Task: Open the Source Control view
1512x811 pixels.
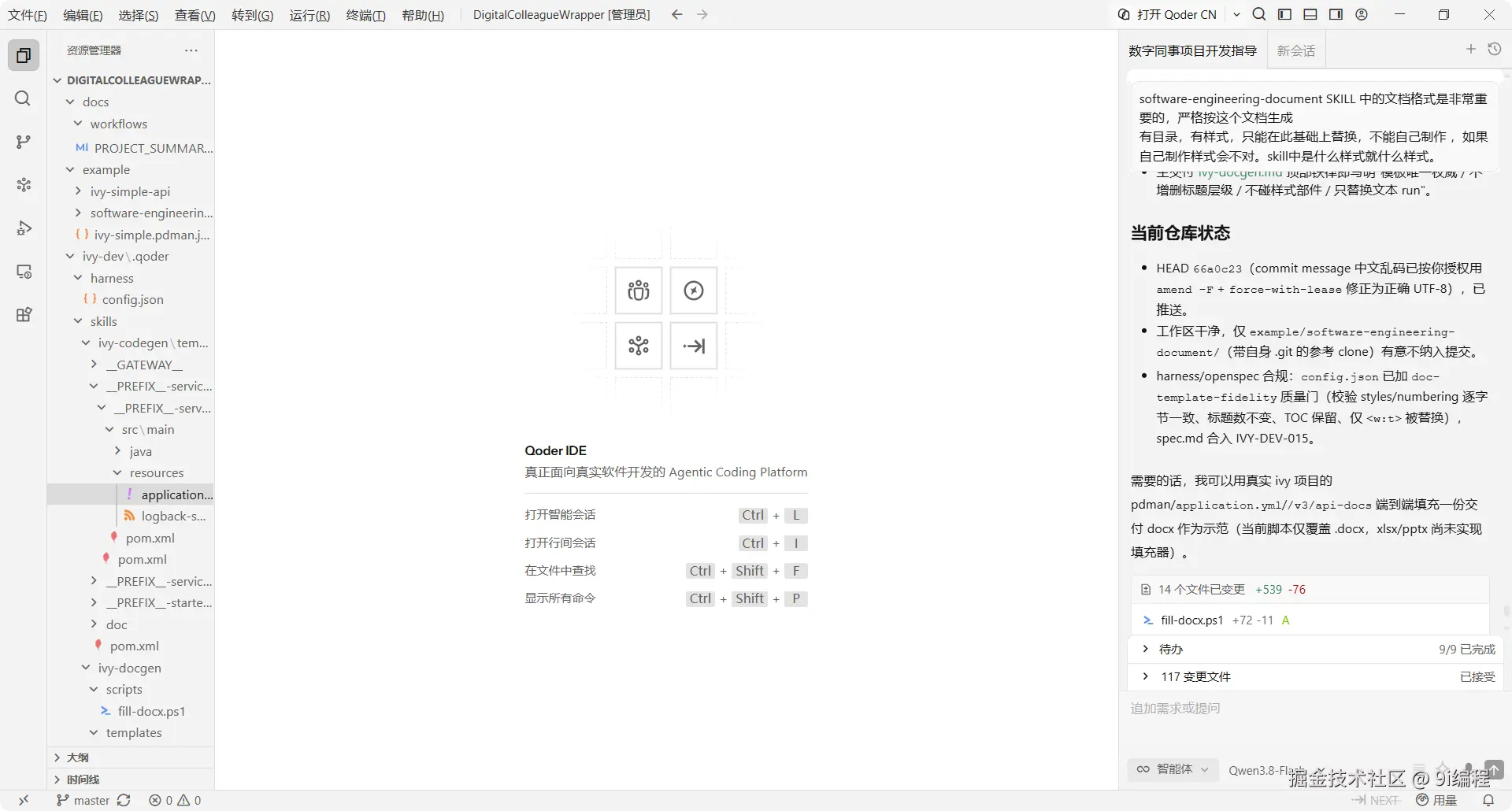Action: pos(24,142)
